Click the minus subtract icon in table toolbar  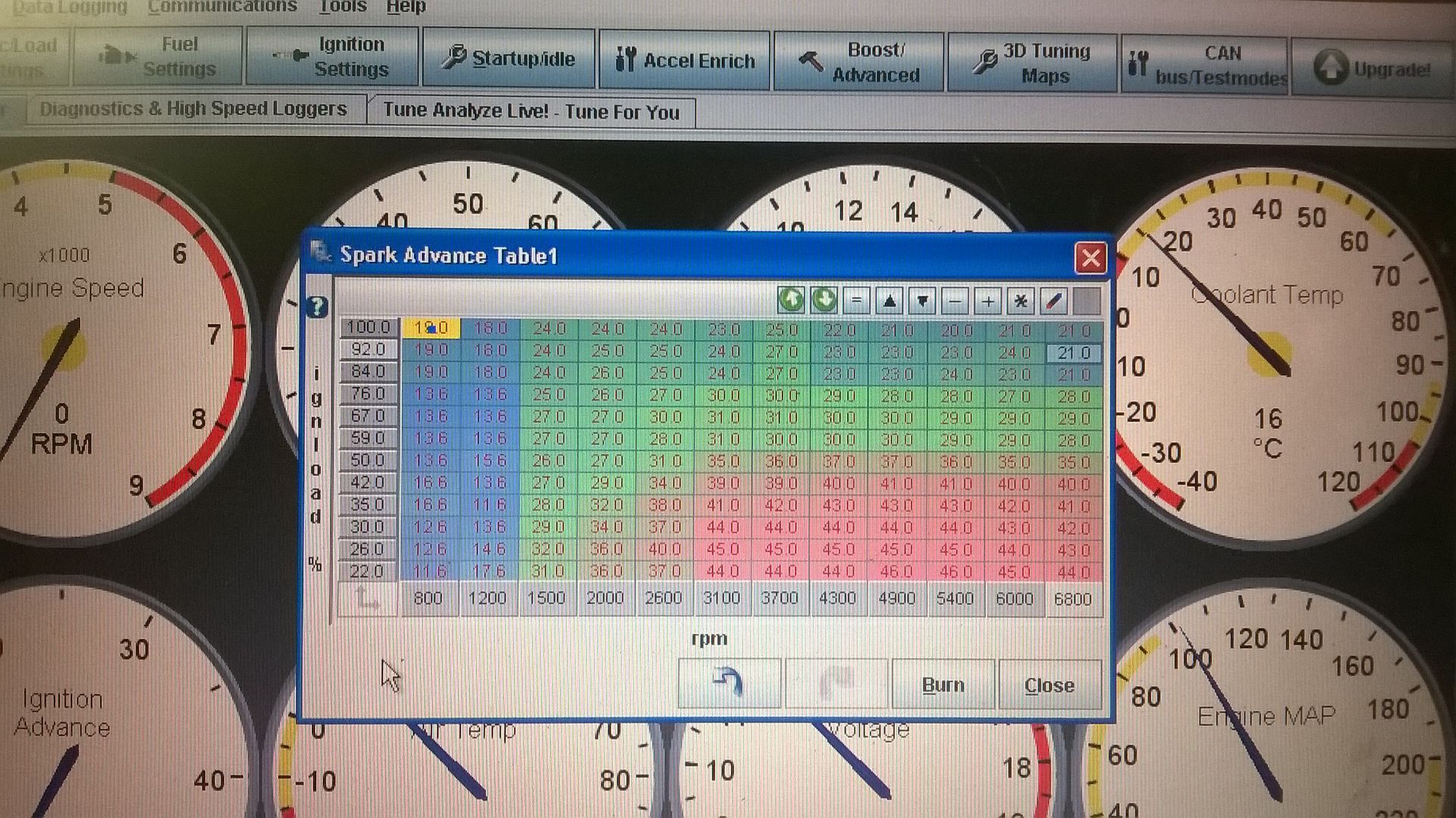955,302
